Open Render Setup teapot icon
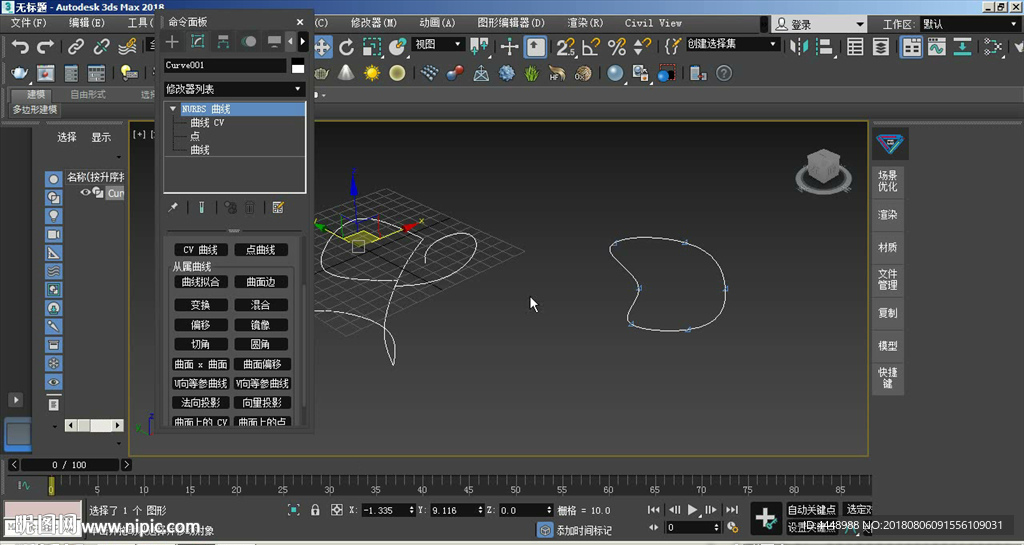This screenshot has height=545, width=1024. [20, 73]
